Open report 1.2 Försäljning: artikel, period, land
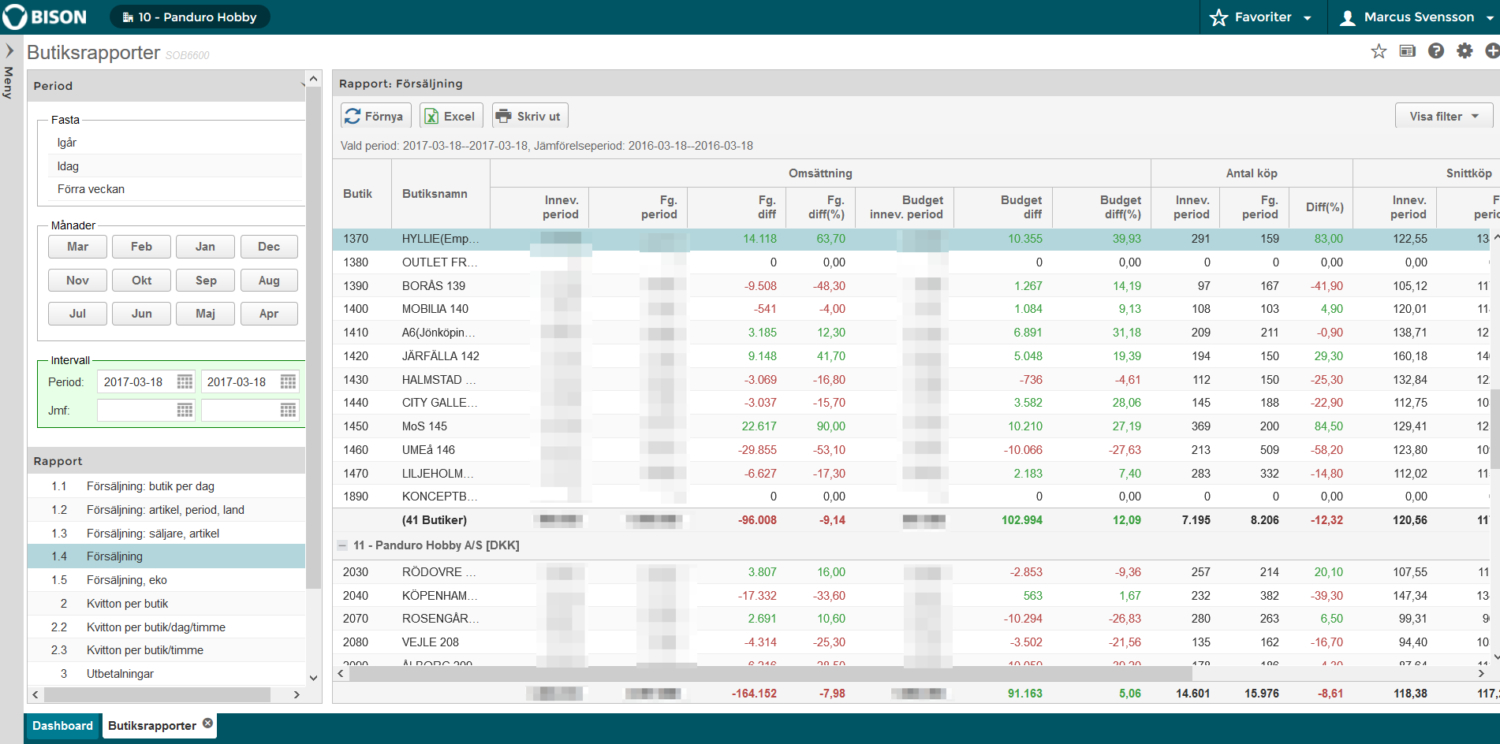This screenshot has height=744, width=1500. [x=166, y=509]
